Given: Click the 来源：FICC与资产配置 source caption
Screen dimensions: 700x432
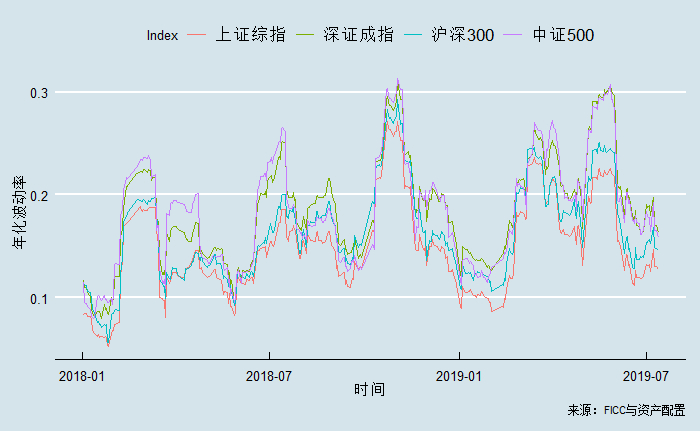Looking at the screenshot, I should point(626,410).
